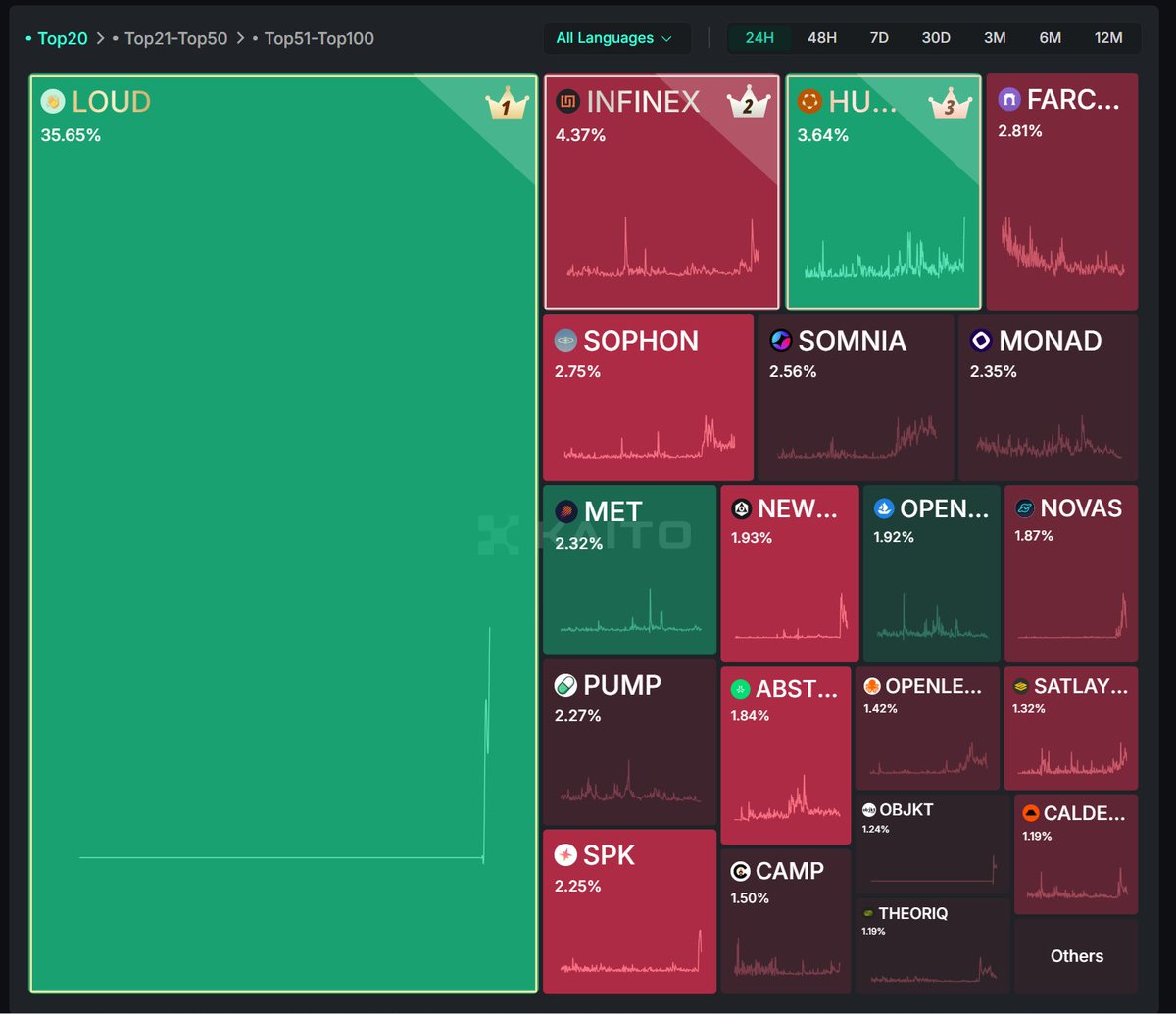Click the OPENLE... orange logo icon
The width and height of the screenshot is (1176, 1014).
point(871,686)
